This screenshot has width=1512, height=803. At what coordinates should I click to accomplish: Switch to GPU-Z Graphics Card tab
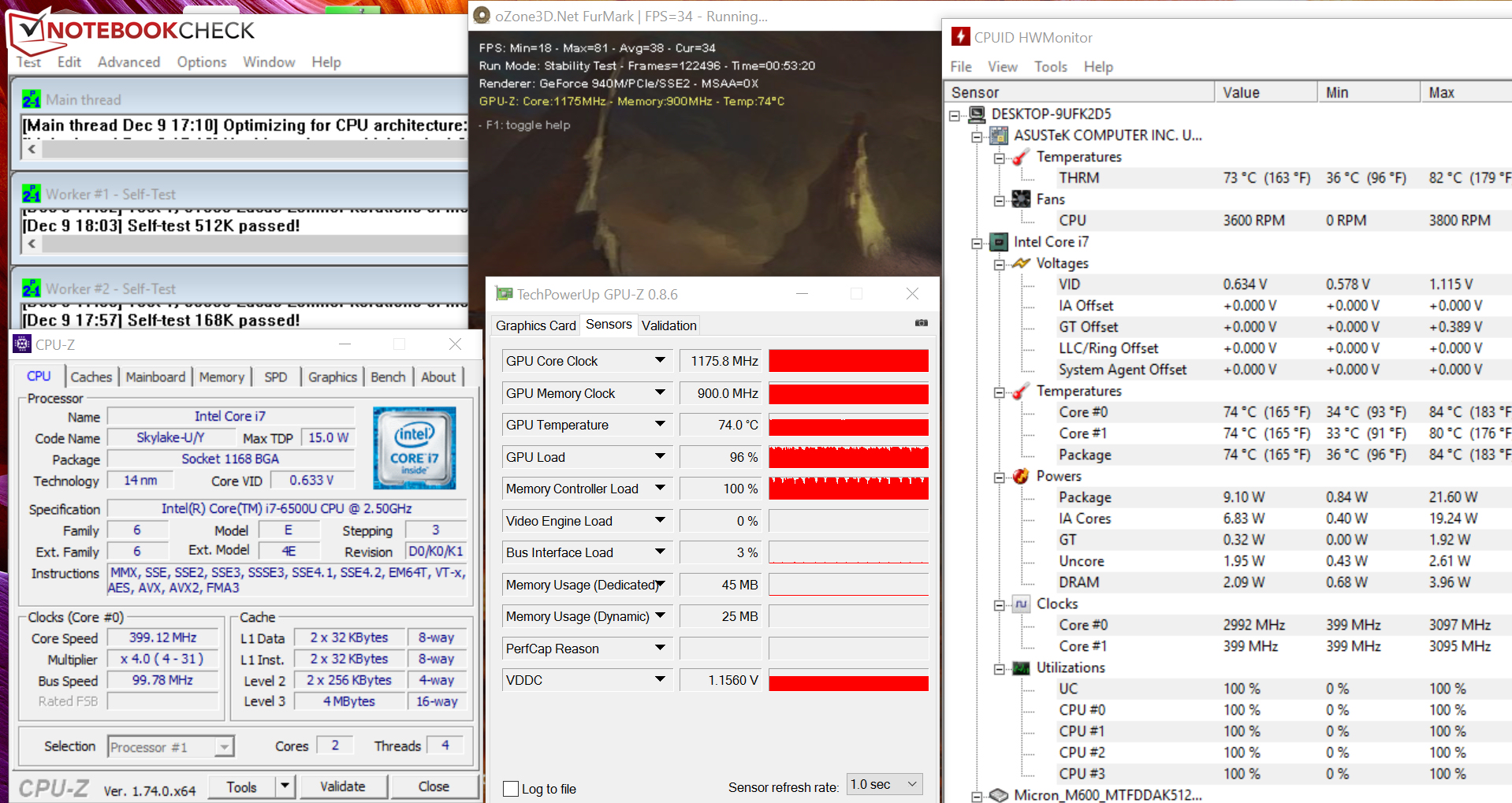click(x=536, y=325)
